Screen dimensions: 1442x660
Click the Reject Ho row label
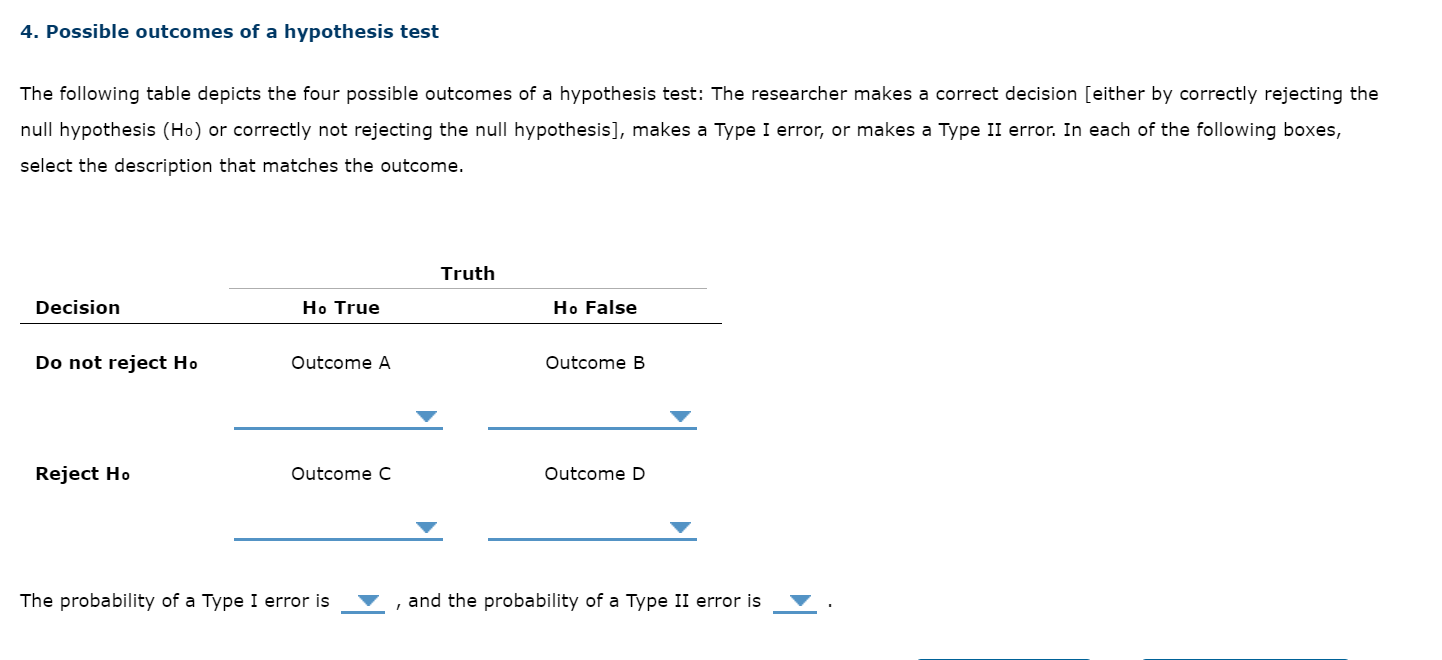click(x=82, y=473)
